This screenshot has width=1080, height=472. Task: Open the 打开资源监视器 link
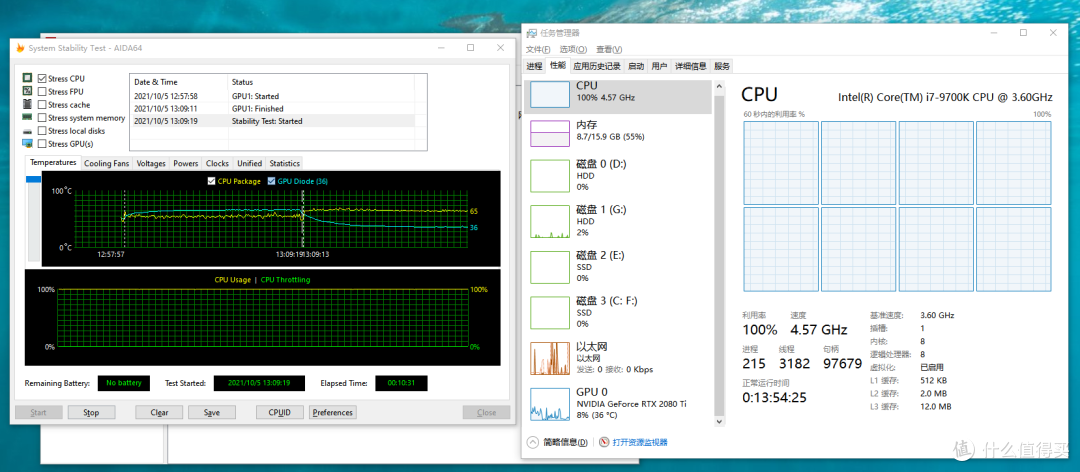pyautogui.click(x=640, y=442)
